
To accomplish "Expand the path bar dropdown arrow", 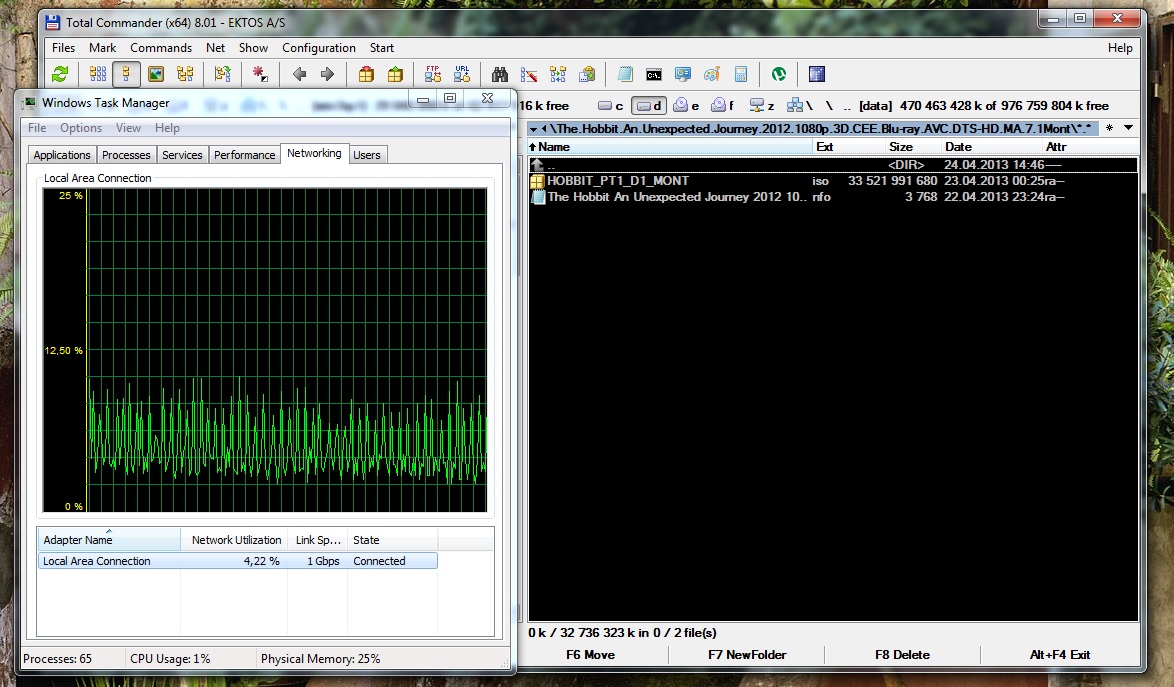I will click(534, 129).
